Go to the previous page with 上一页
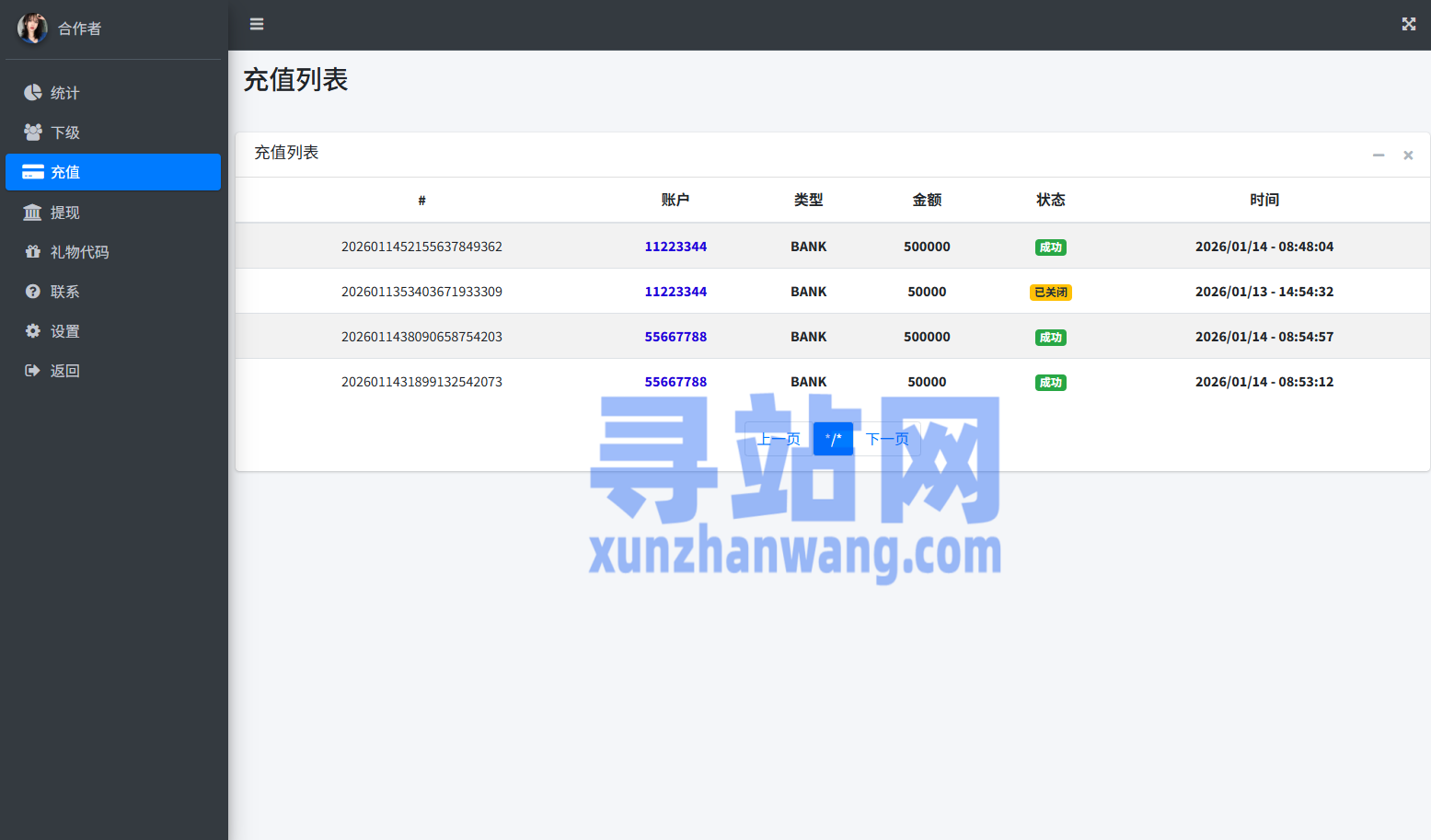The height and width of the screenshot is (840, 1431). 779,439
